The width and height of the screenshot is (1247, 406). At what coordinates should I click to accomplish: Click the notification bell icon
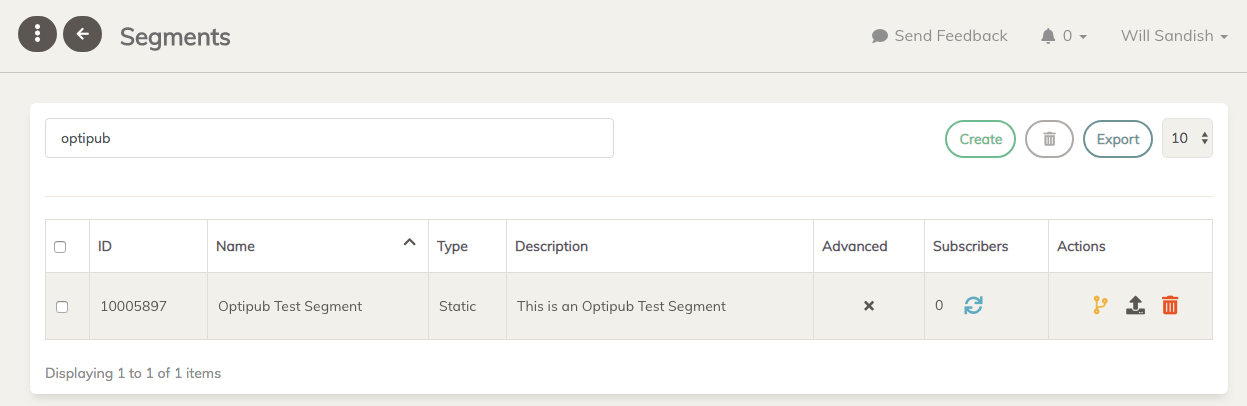(1048, 36)
